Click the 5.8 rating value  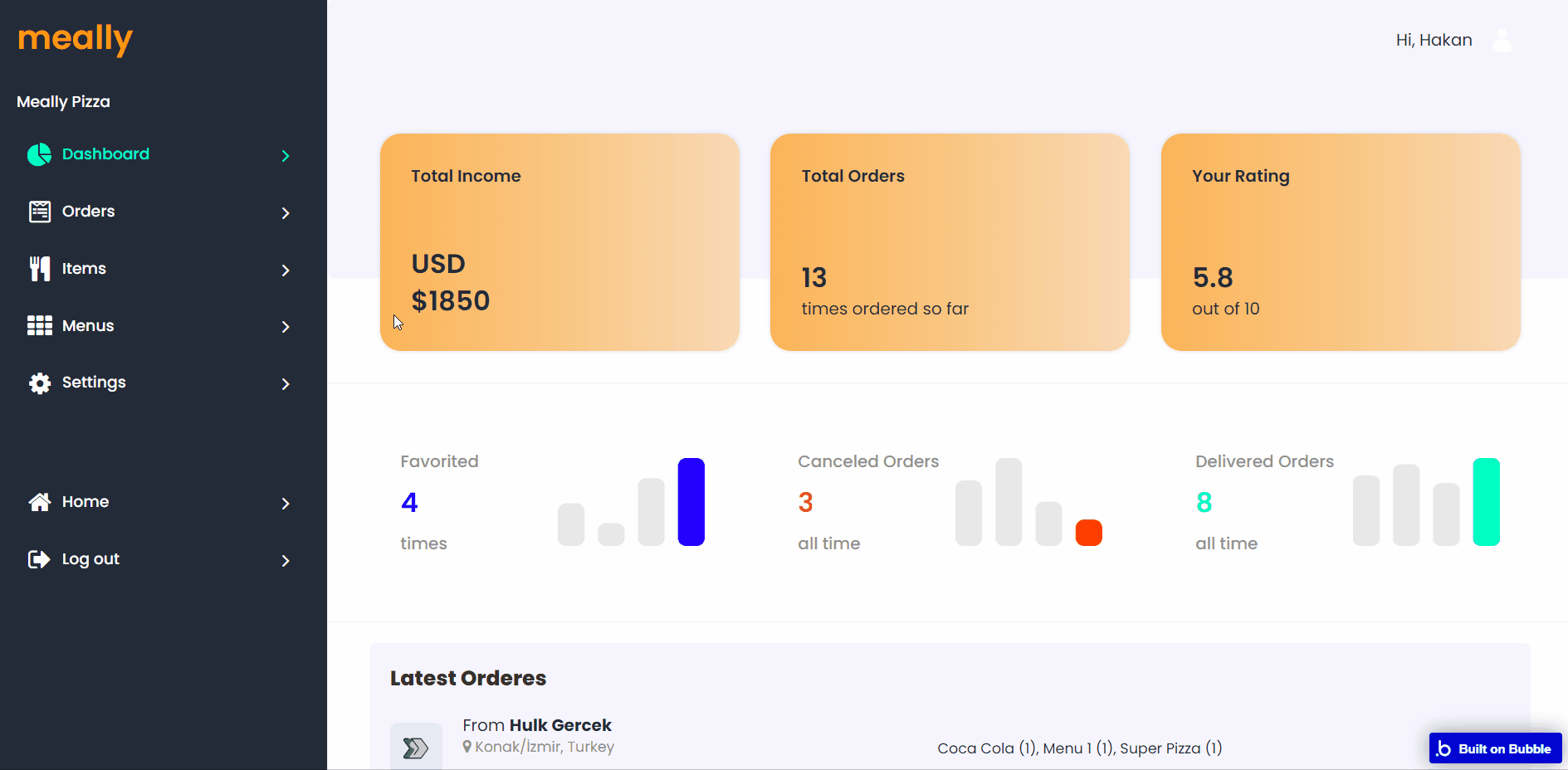[1213, 277]
